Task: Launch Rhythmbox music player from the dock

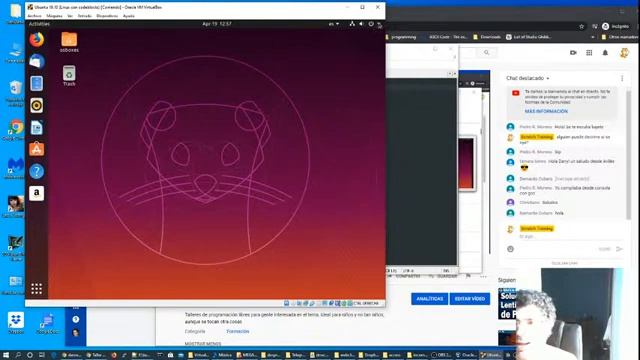Action: point(36,105)
